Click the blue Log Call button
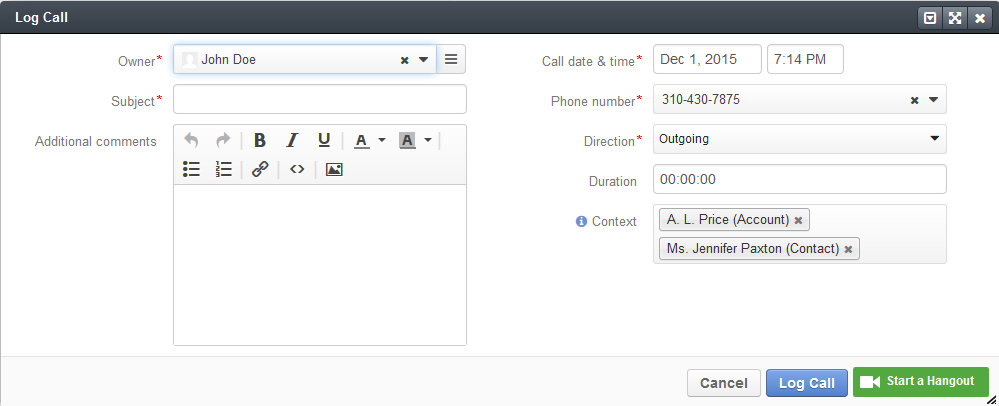This screenshot has height=406, width=999. click(x=807, y=383)
